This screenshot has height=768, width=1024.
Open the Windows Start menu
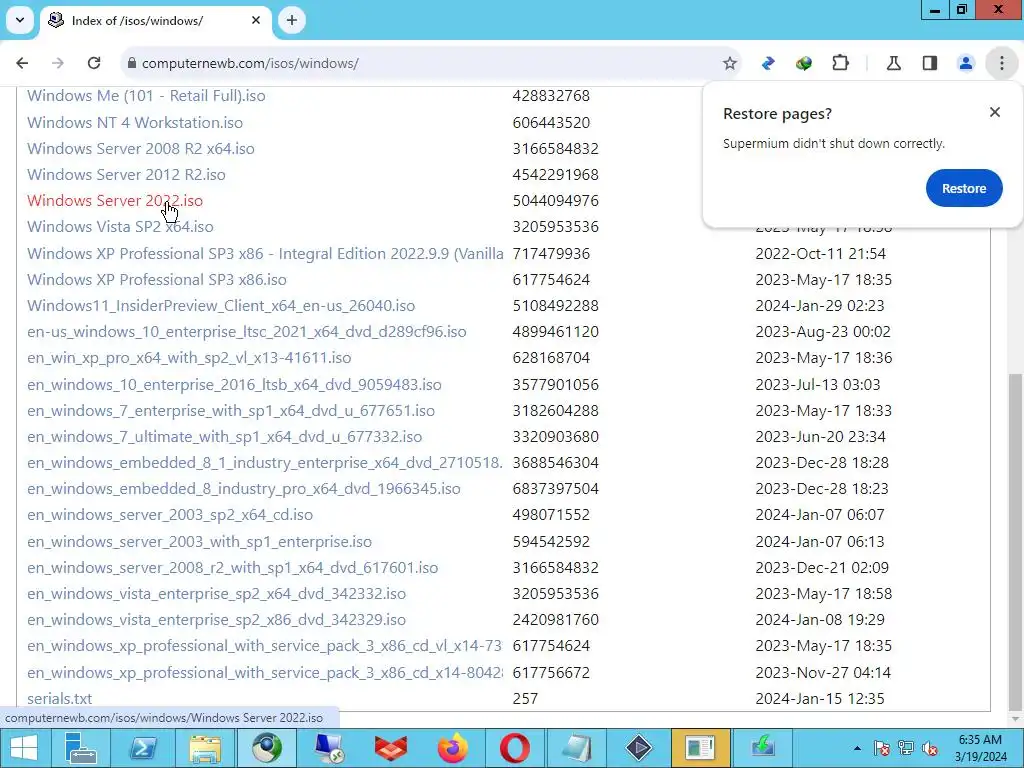tap(24, 748)
